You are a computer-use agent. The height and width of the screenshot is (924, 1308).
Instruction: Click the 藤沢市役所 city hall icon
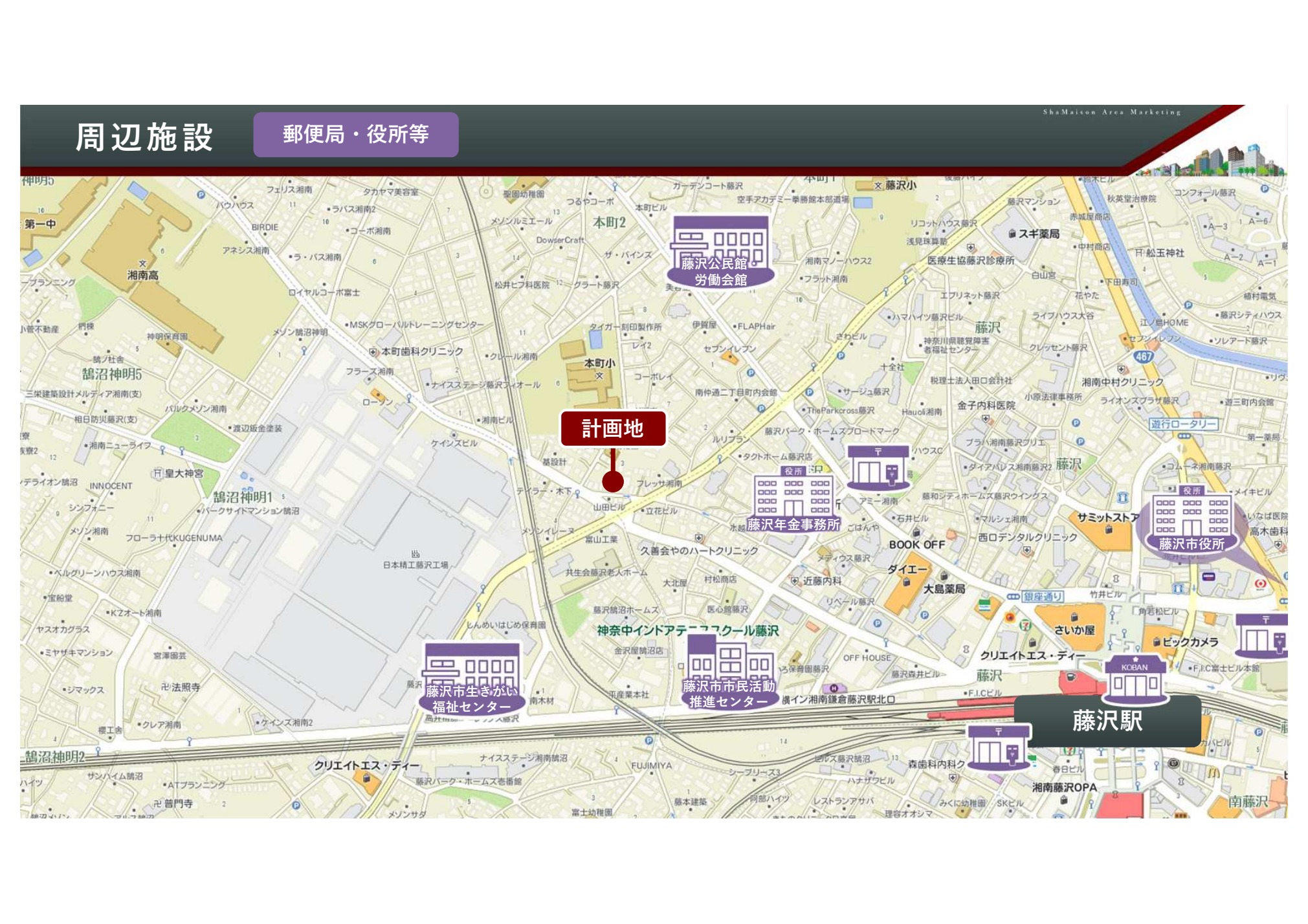click(x=1192, y=519)
